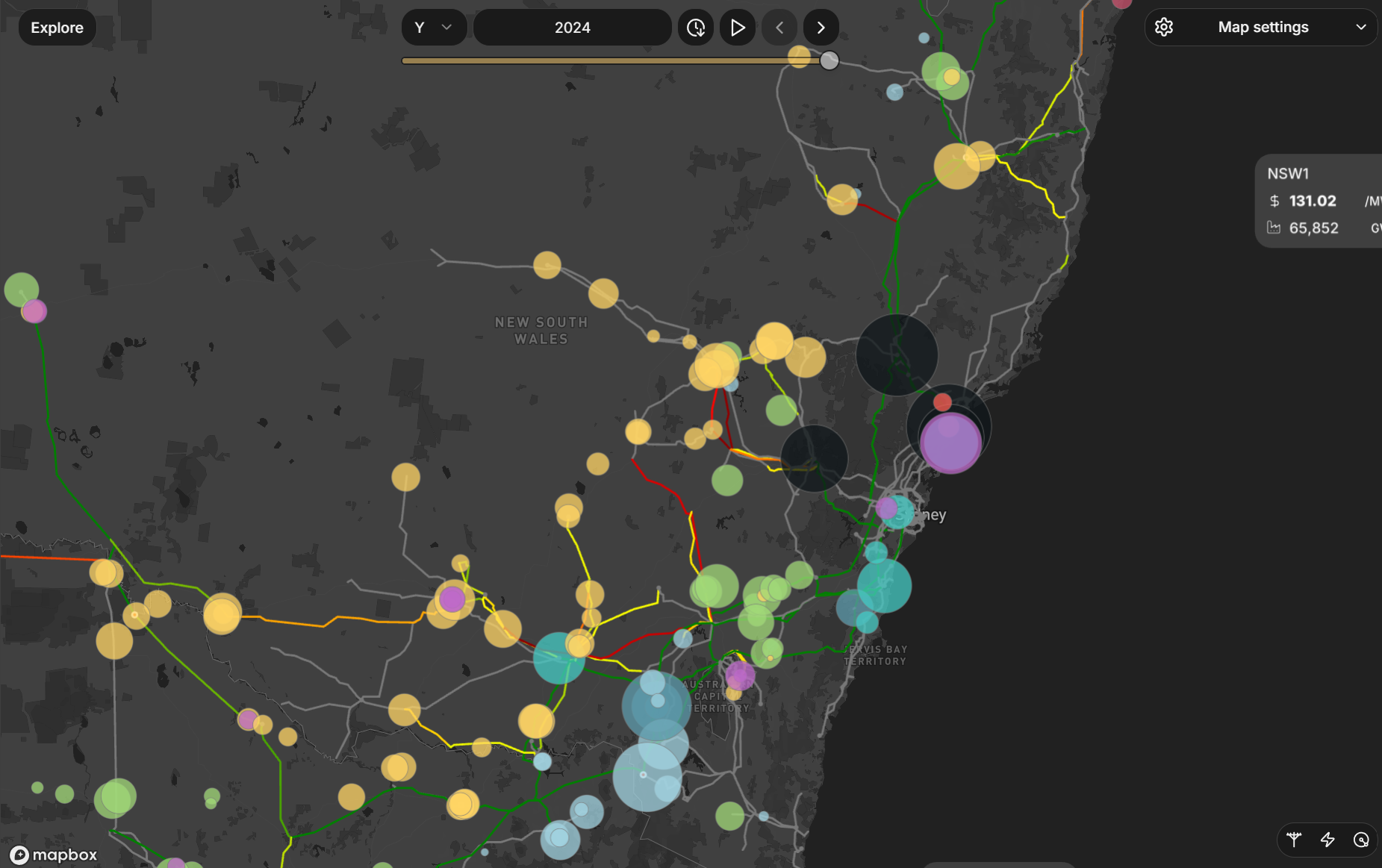This screenshot has width=1382, height=868.
Task: Toggle the bubble nodes layer icon
Action: [1361, 840]
